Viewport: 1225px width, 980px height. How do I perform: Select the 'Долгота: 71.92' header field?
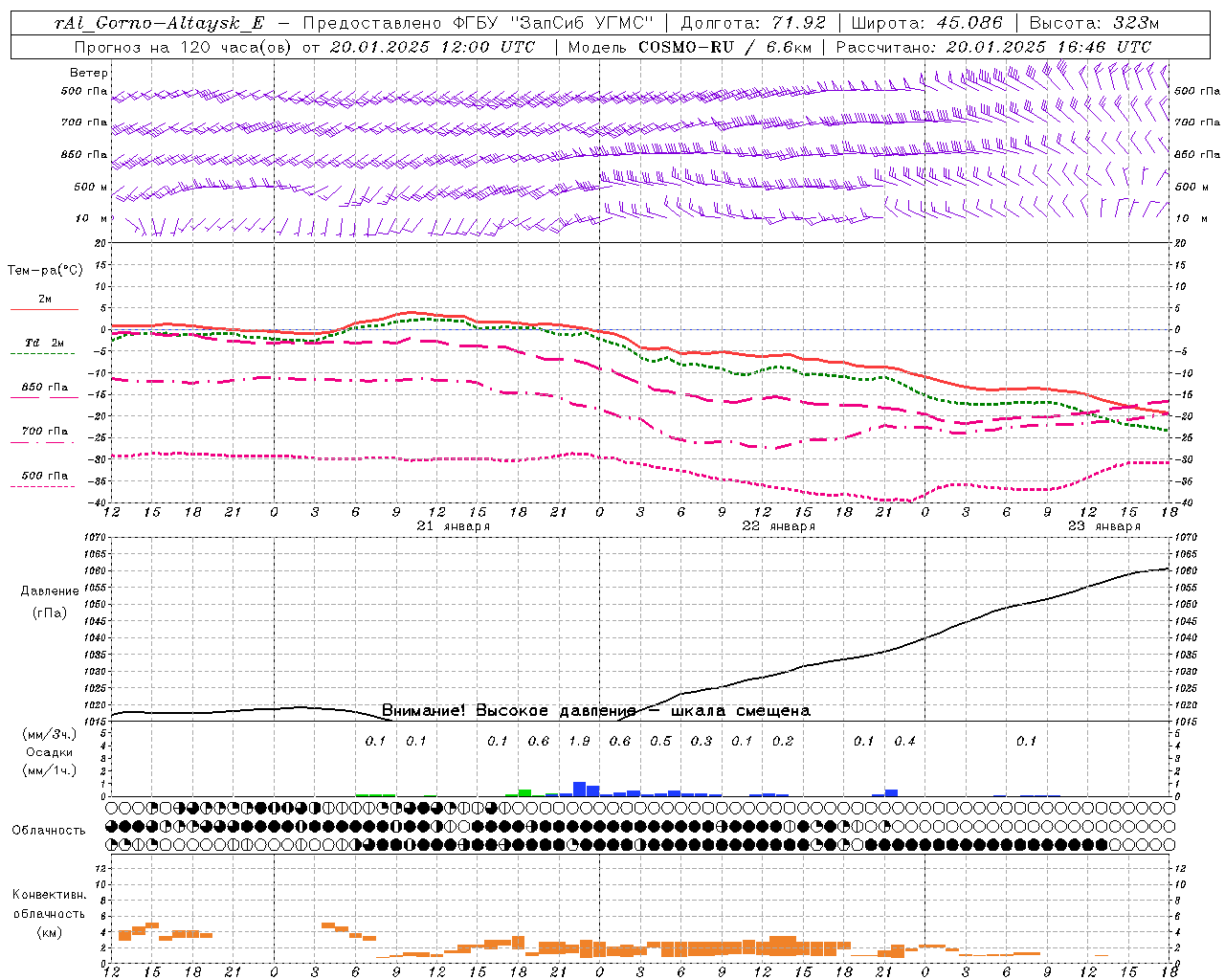[x=753, y=23]
